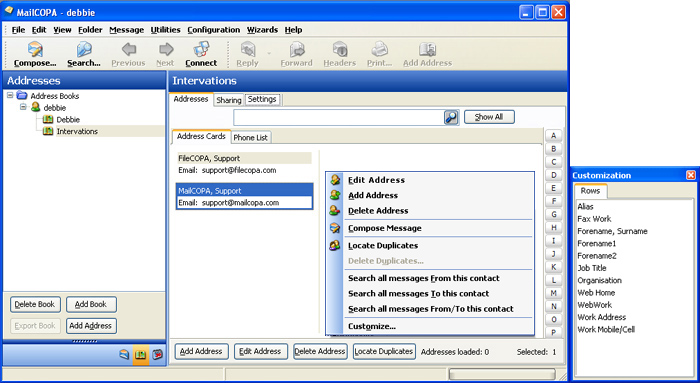Click Add Address button in left panel
The height and width of the screenshot is (383, 700).
point(91,326)
